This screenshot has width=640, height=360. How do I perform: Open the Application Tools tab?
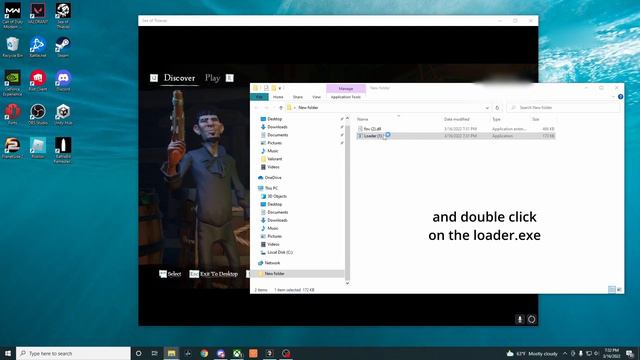tap(345, 97)
